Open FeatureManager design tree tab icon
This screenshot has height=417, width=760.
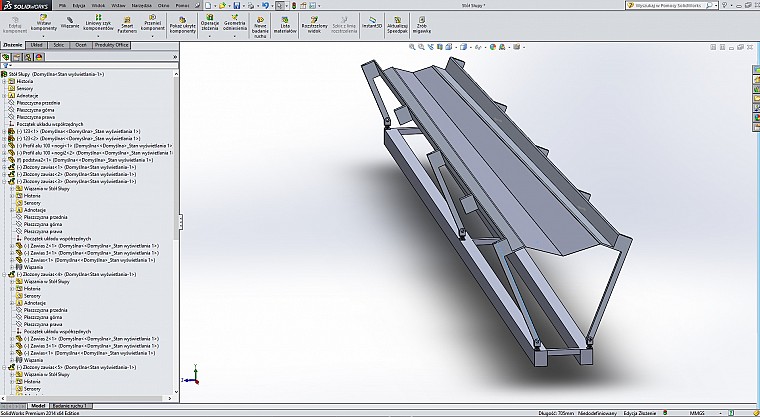6,57
